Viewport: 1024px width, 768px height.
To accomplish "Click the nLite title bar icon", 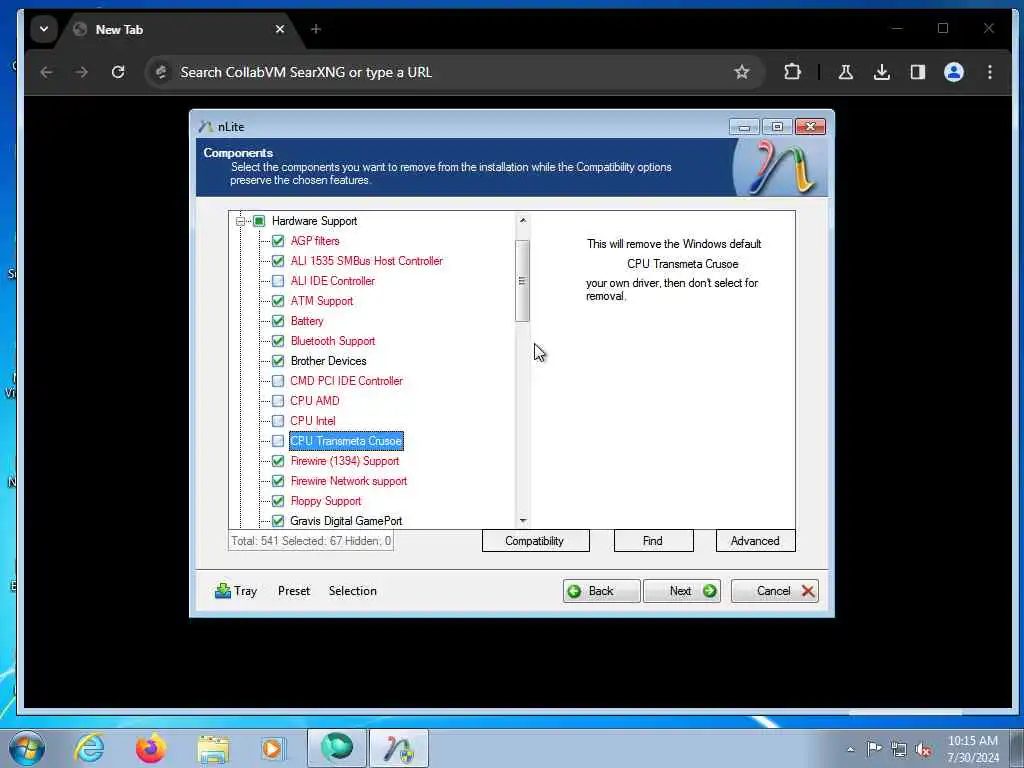I will [x=206, y=127].
